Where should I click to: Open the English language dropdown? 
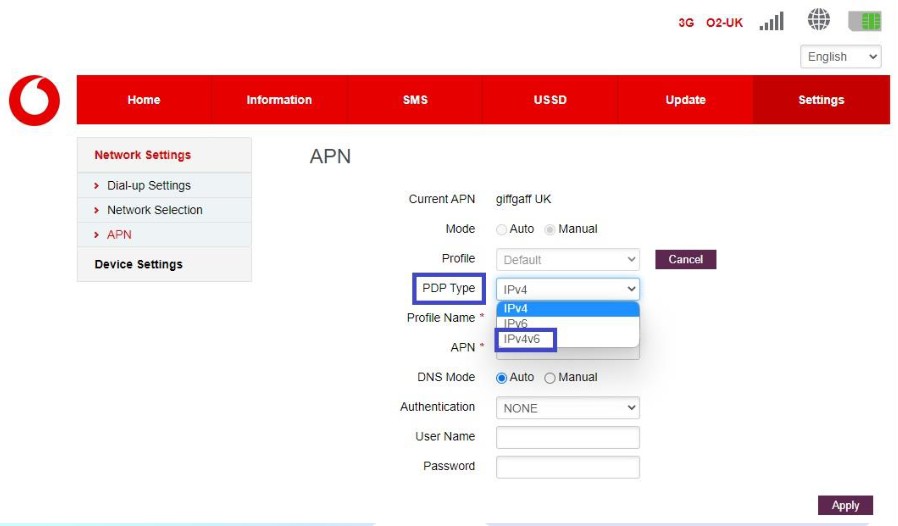point(841,57)
